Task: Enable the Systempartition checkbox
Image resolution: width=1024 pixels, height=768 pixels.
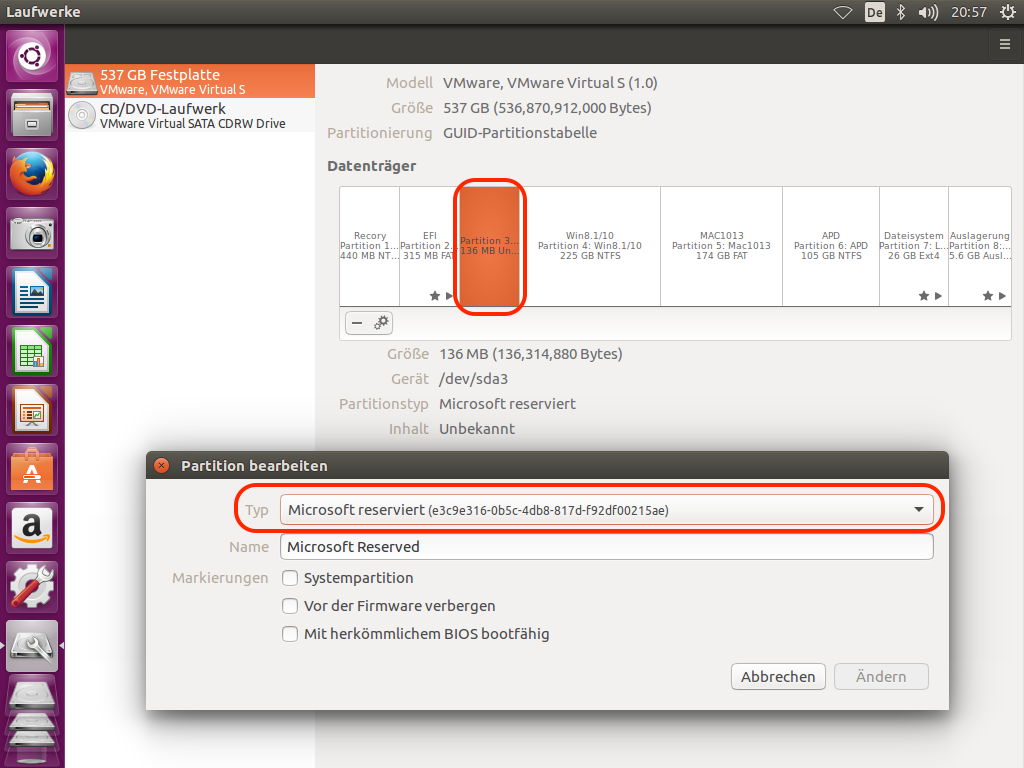Action: click(x=290, y=578)
